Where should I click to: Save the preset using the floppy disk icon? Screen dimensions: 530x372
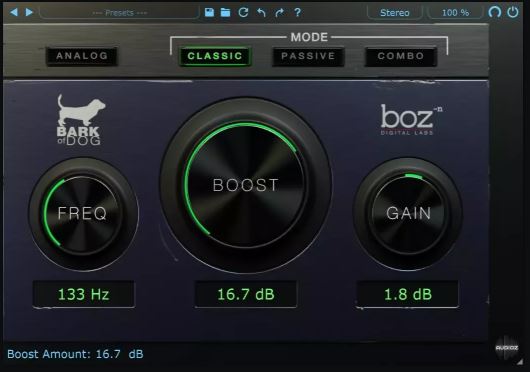coord(209,13)
